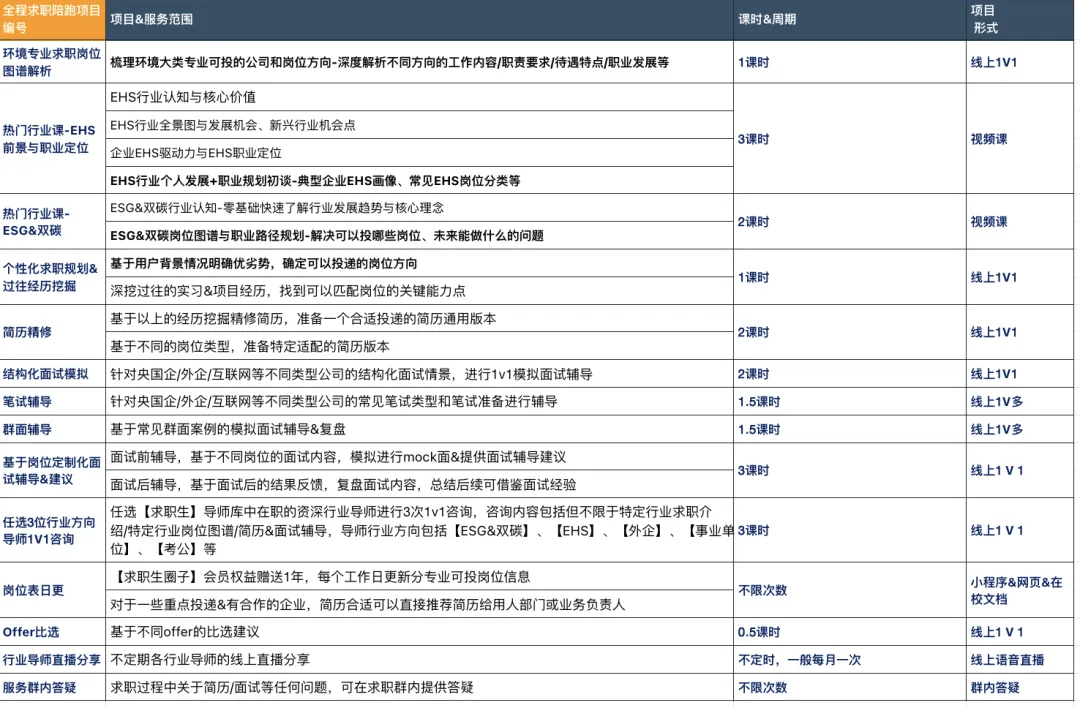This screenshot has height=708, width=1080.
Task: Select cell starting 梳理环境大类专业可投的公司
Action: click(x=419, y=62)
